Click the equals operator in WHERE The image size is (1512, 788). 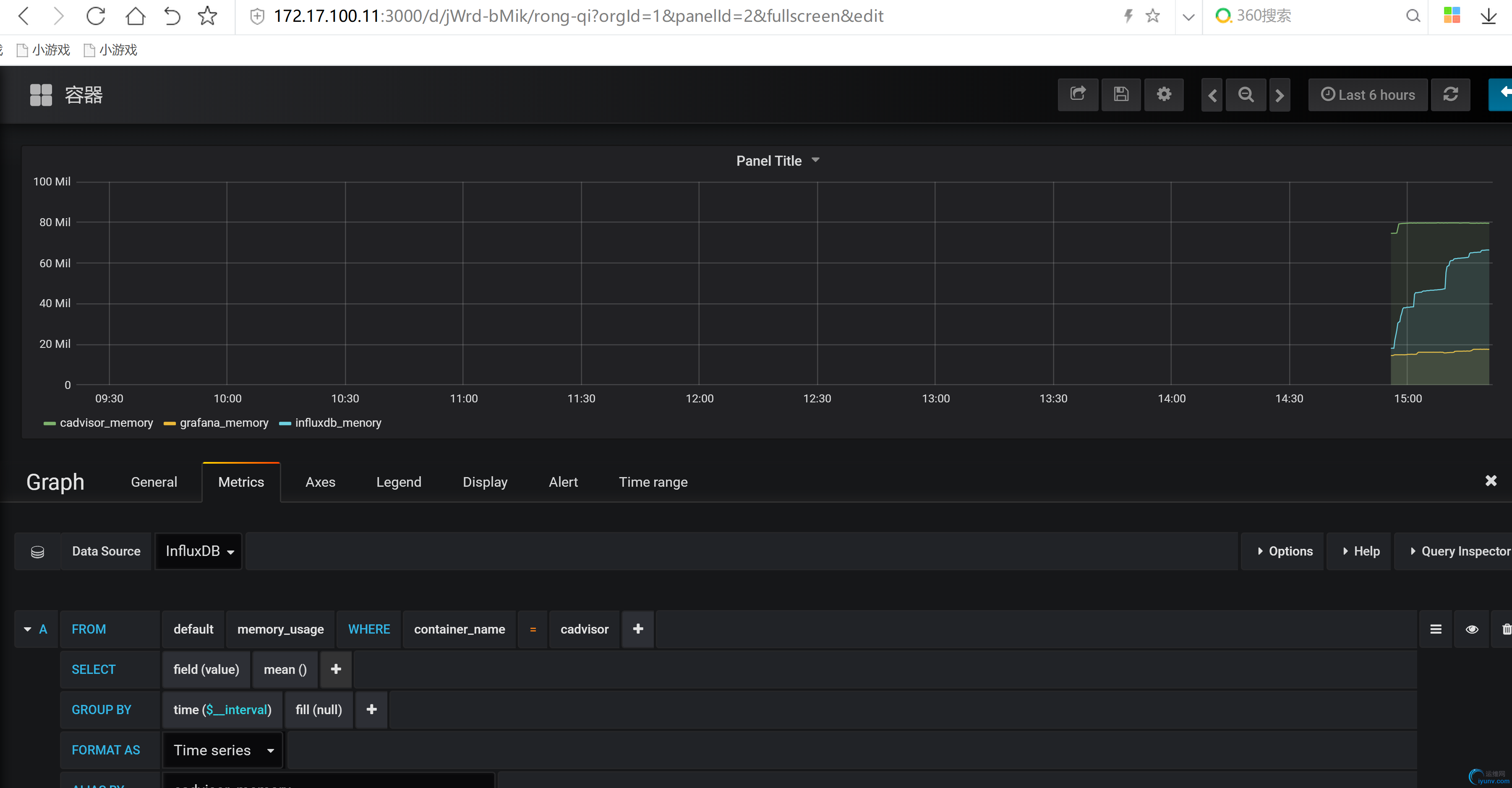click(533, 629)
